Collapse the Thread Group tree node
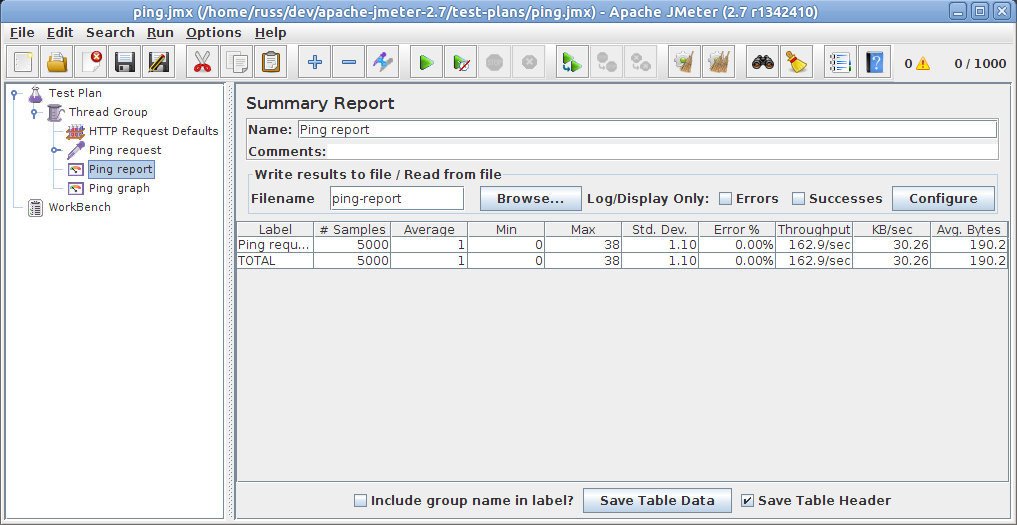The image size is (1017, 525). [34, 112]
